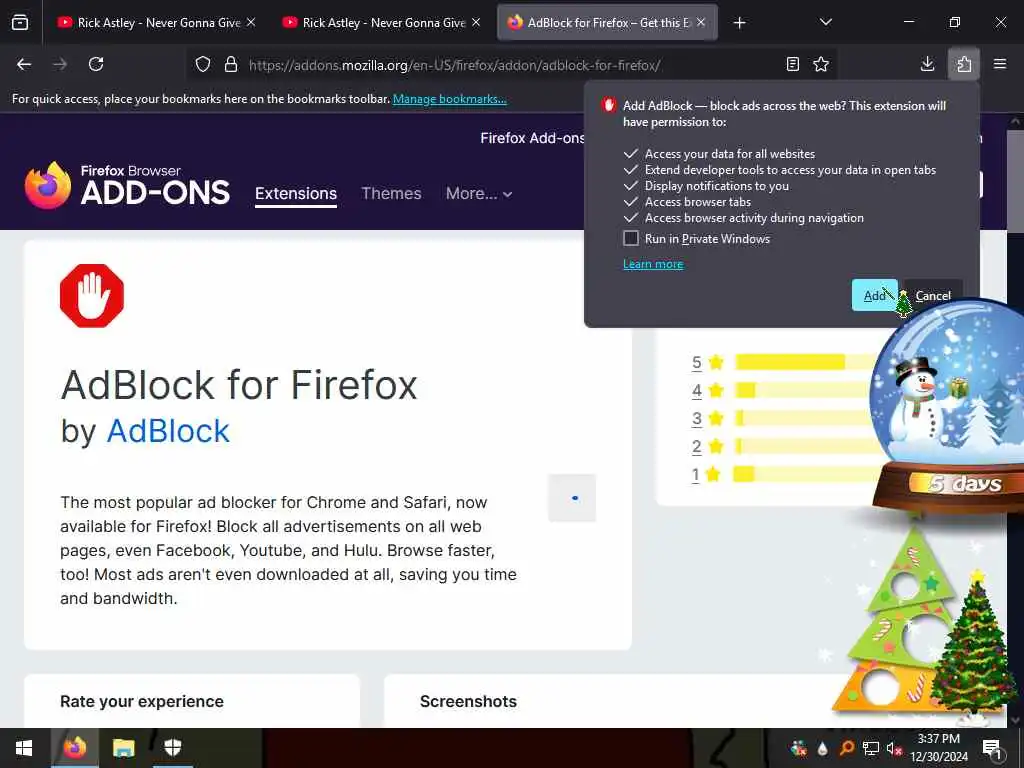Cancel the AdBlock installation prompt
This screenshot has height=768, width=1024.
point(933,295)
